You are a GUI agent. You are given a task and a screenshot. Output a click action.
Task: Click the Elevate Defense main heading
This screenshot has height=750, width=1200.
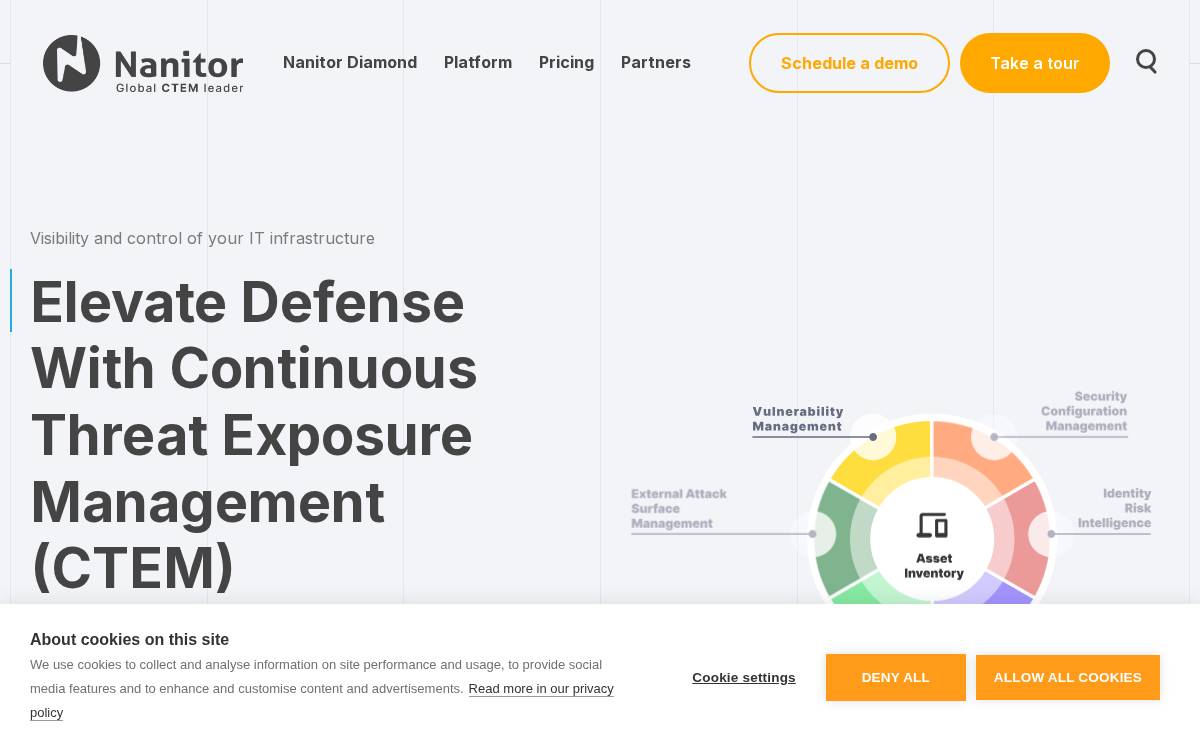coord(255,434)
